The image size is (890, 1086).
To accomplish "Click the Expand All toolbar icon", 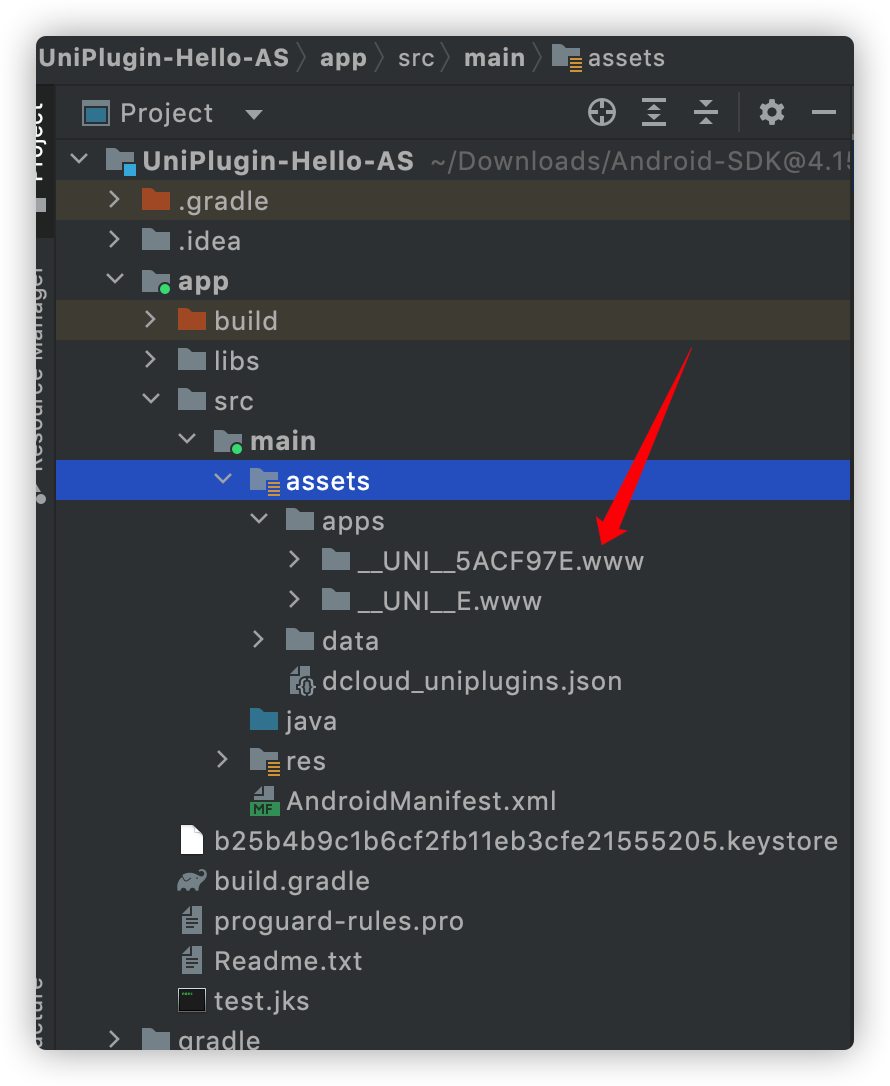I will 653,112.
